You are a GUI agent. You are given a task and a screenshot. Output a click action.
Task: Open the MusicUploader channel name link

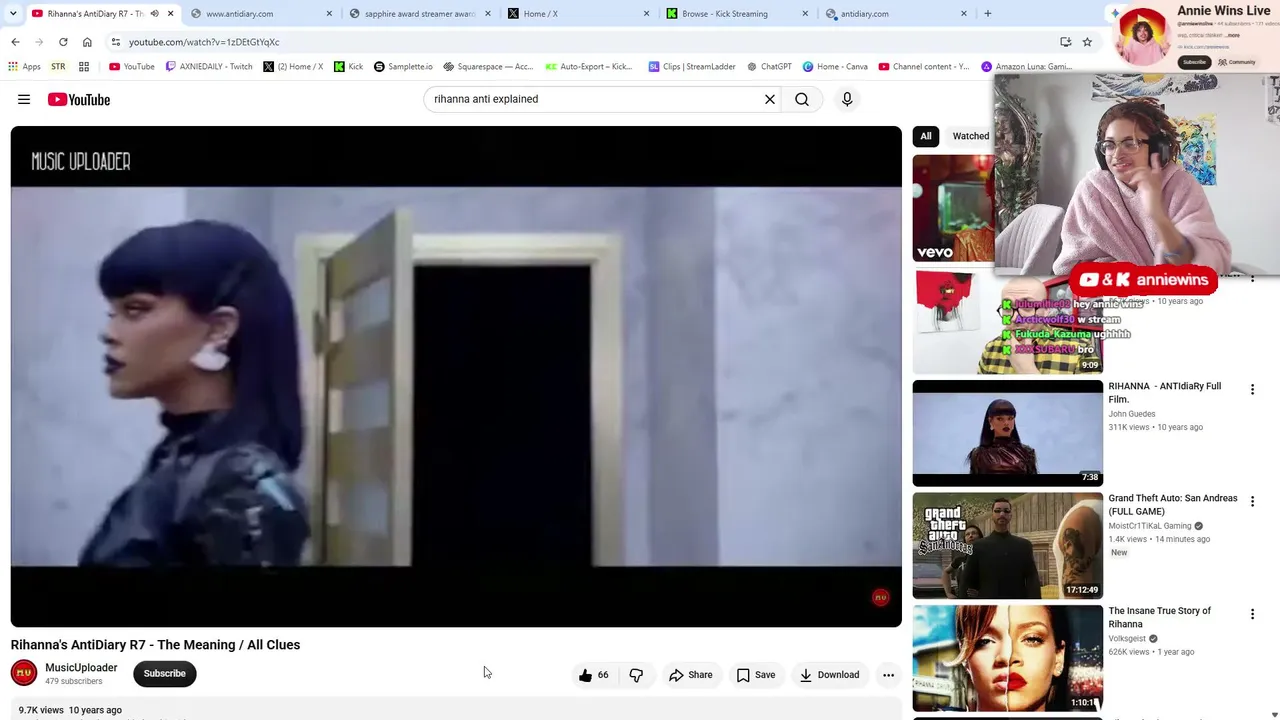tap(81, 668)
